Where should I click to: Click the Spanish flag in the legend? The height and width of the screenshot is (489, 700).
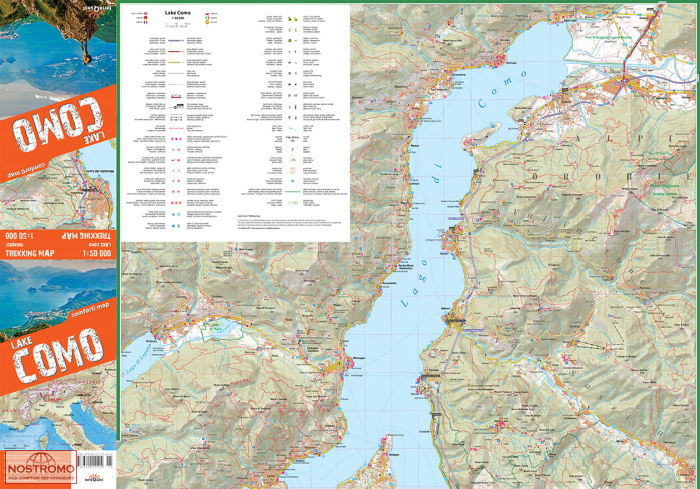pyautogui.click(x=207, y=22)
